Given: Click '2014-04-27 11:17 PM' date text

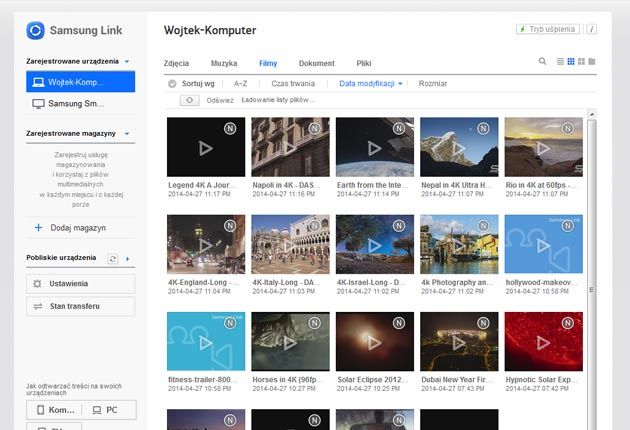Looking at the screenshot, I should coord(199,195).
